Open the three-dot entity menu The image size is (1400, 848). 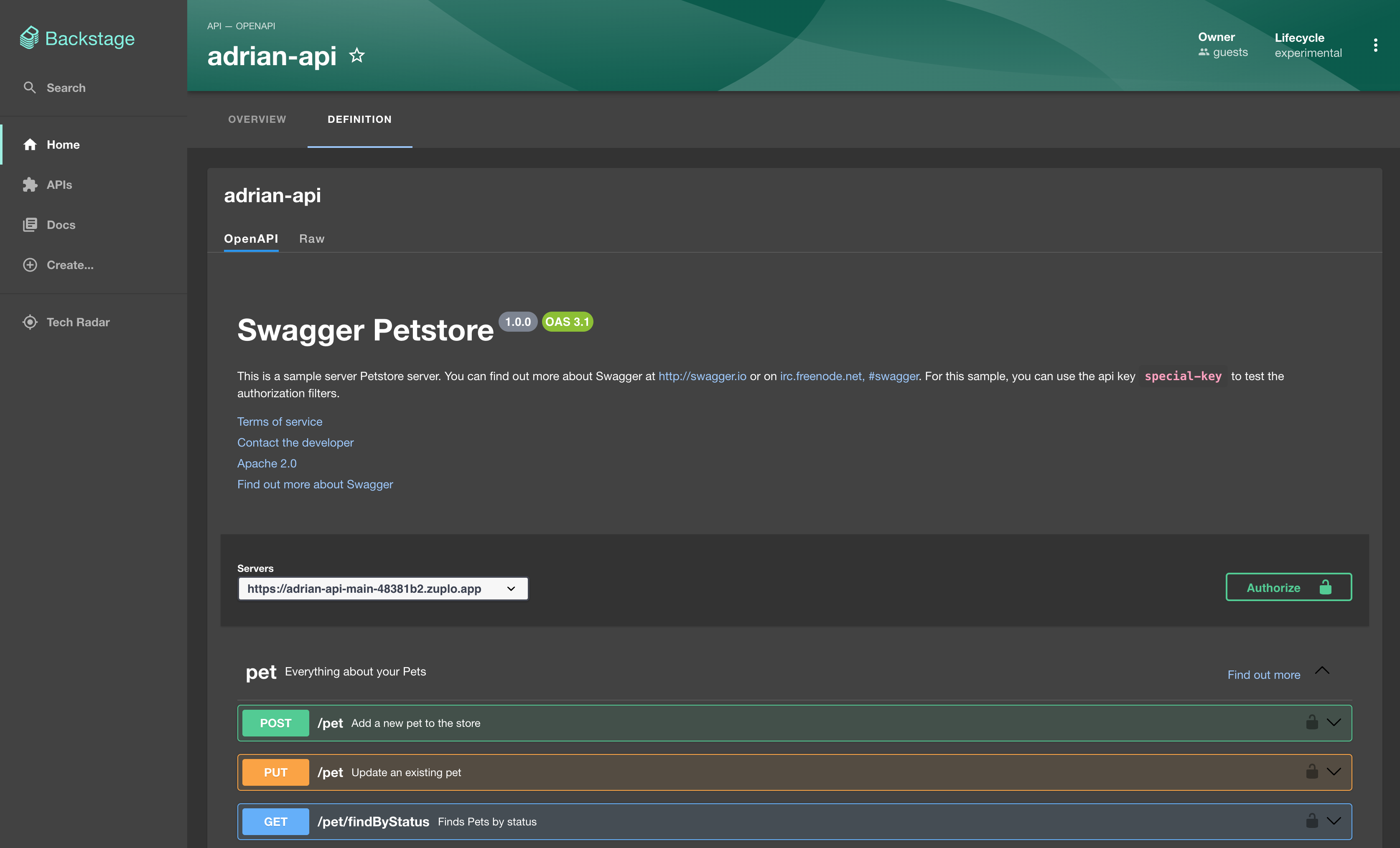click(1375, 45)
